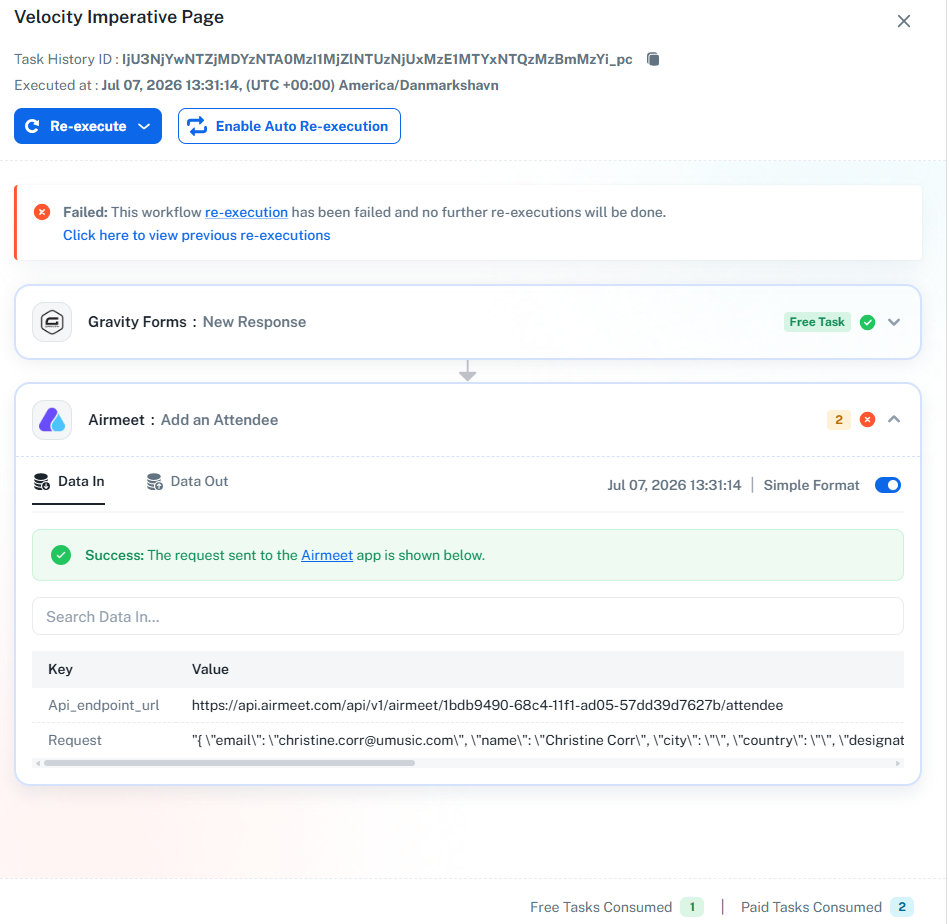Click the Airmeet app logo icon
The width and height of the screenshot is (949, 924).
click(52, 420)
